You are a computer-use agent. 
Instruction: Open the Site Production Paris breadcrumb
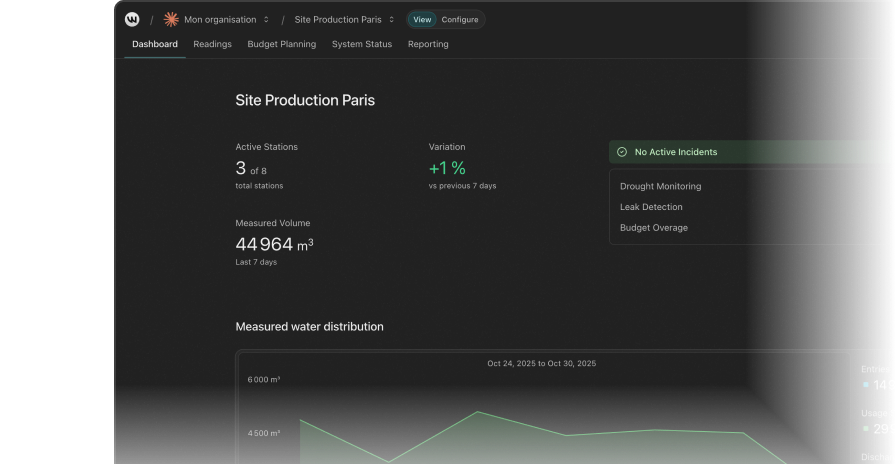click(338, 19)
